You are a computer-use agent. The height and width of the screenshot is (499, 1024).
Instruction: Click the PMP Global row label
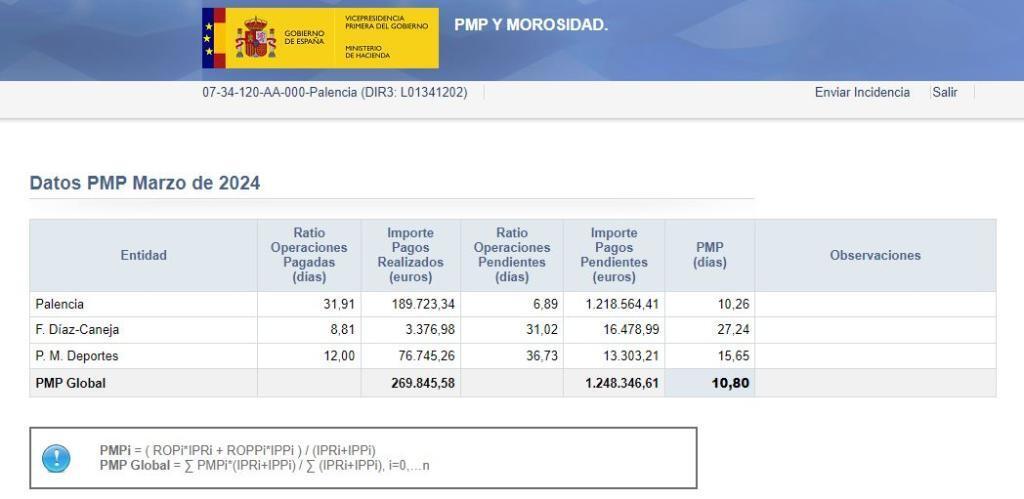[x=70, y=382]
